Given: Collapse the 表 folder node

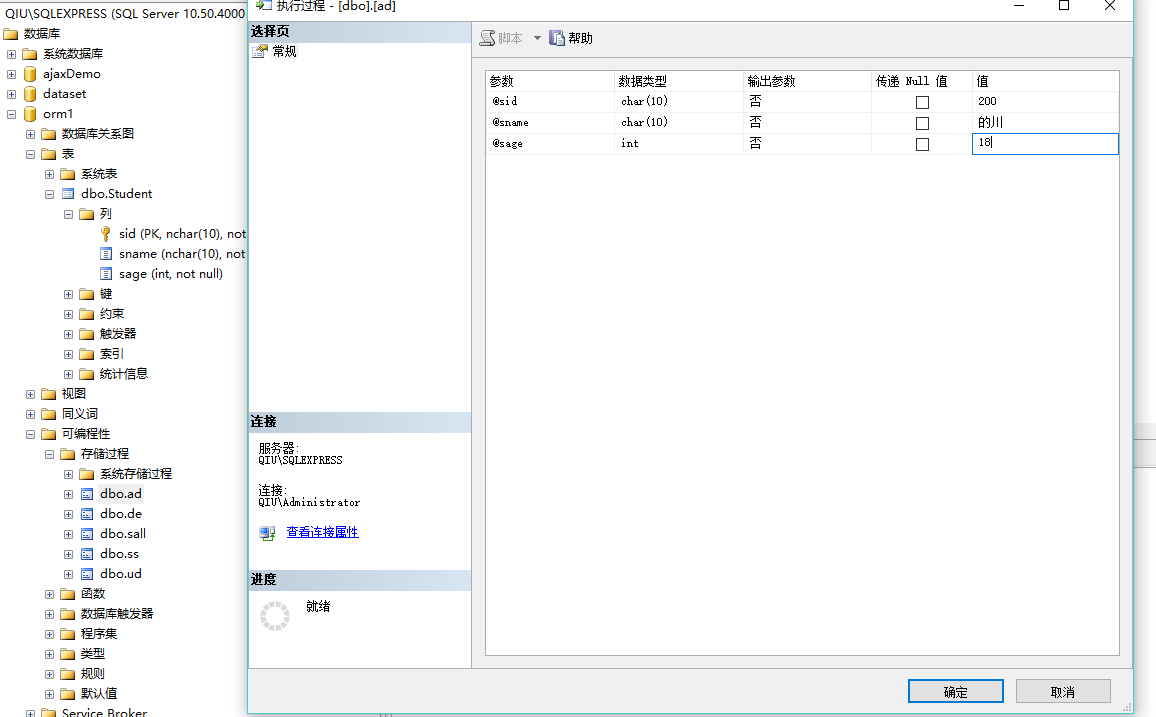Looking at the screenshot, I should point(30,153).
